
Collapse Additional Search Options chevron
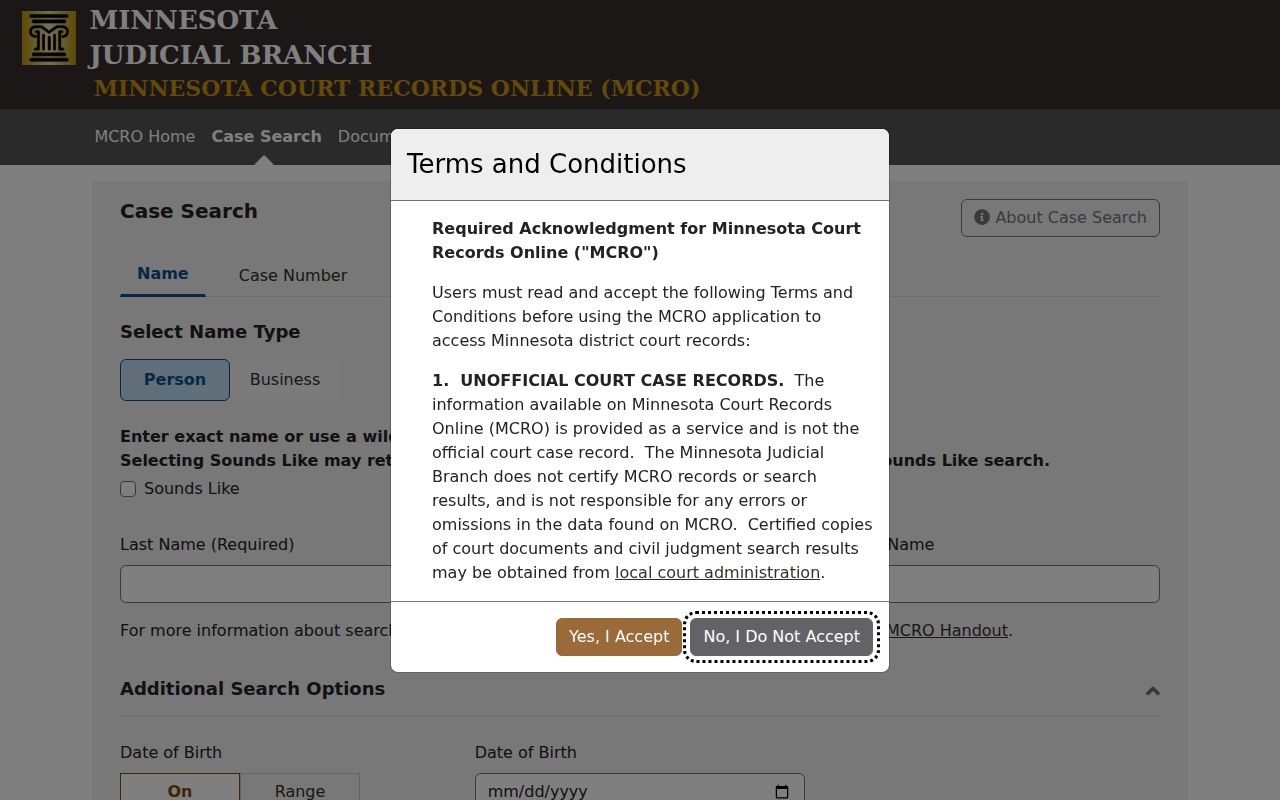coord(1153,691)
